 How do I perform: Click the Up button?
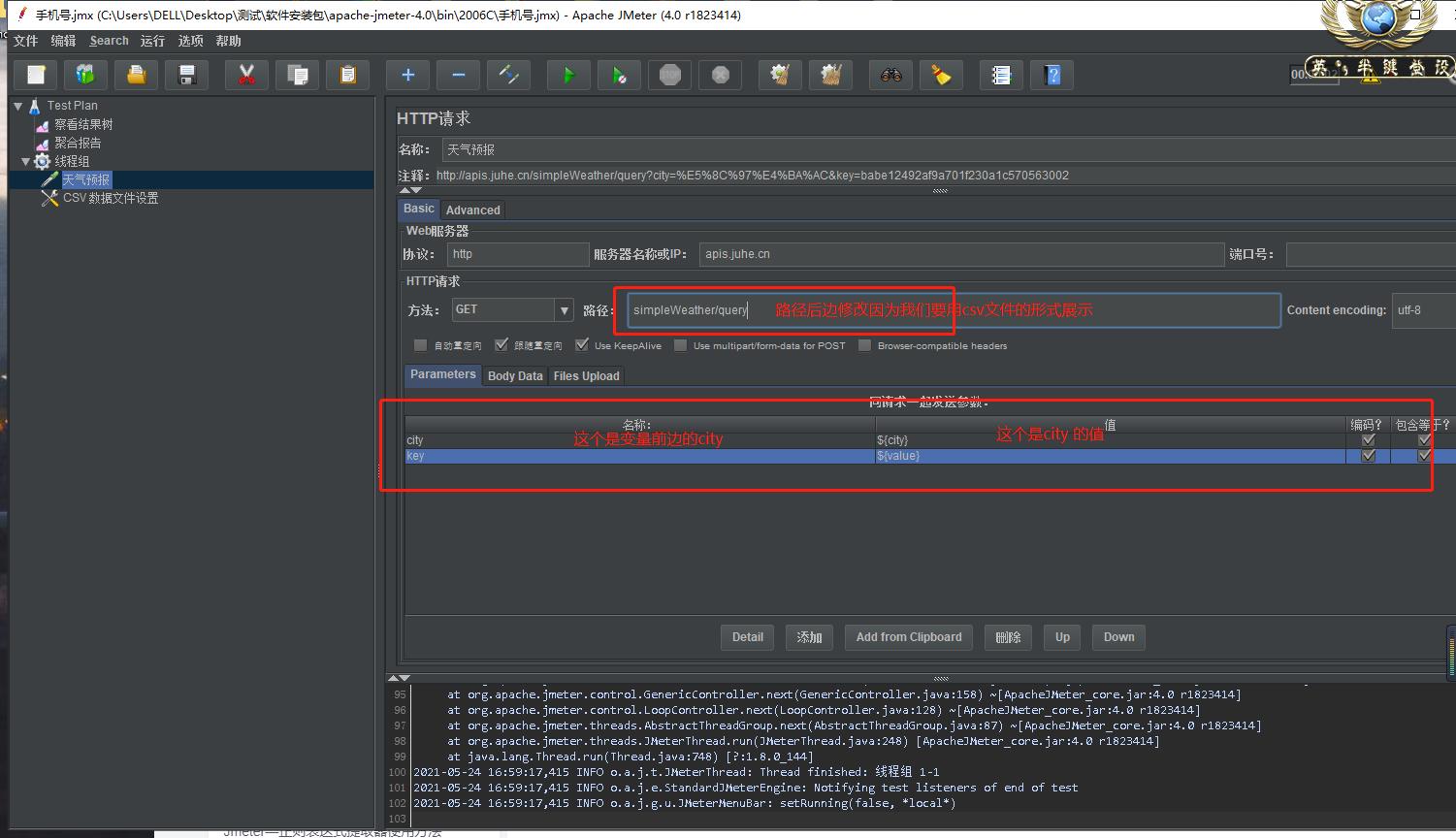[x=1062, y=637]
